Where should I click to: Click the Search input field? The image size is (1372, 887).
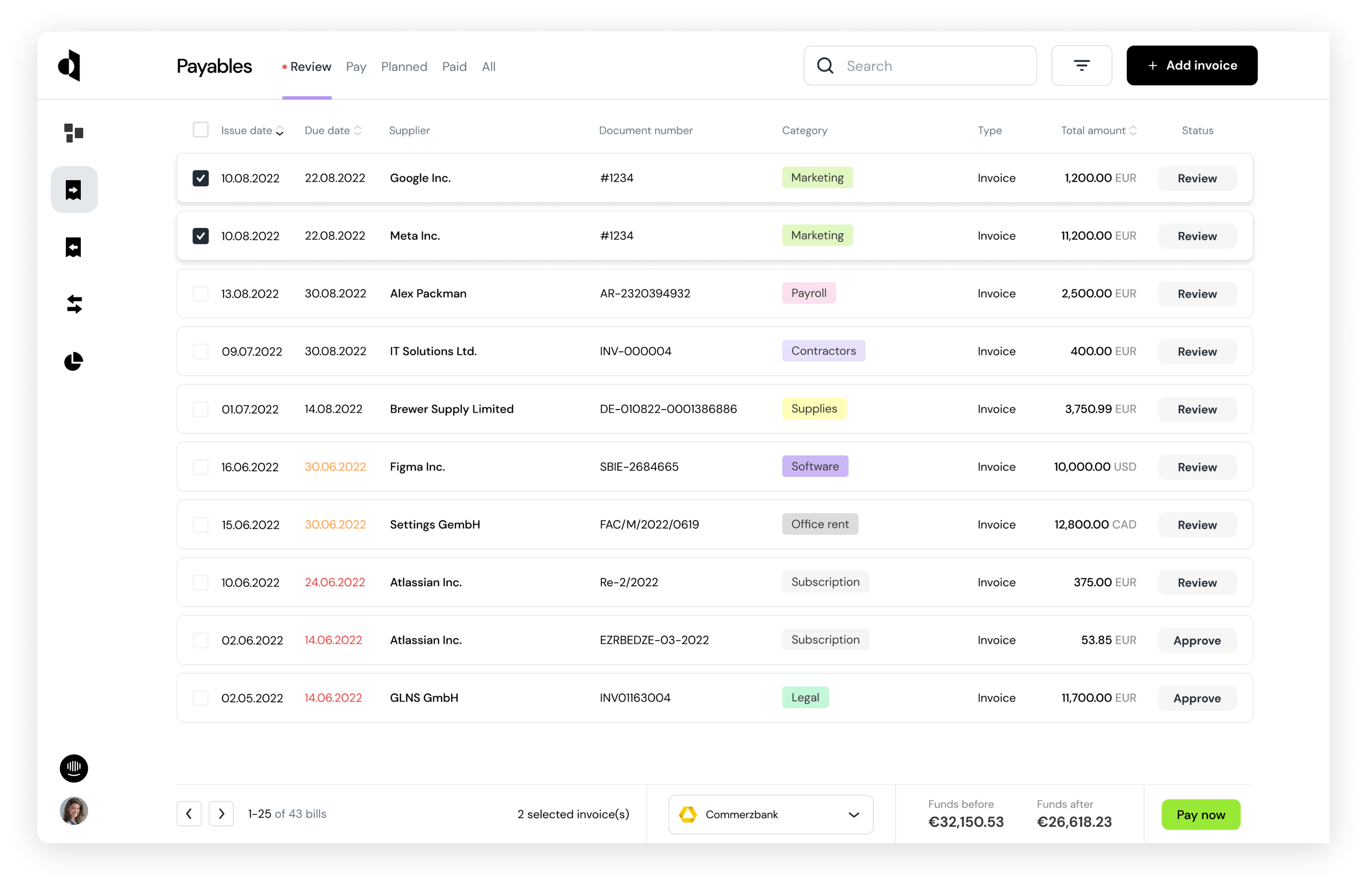[920, 66]
